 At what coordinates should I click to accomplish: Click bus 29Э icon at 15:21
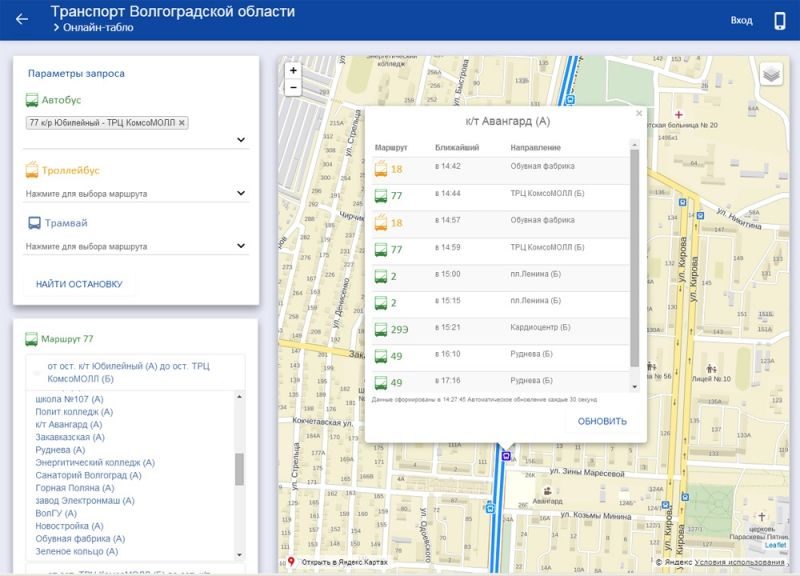pyautogui.click(x=381, y=330)
